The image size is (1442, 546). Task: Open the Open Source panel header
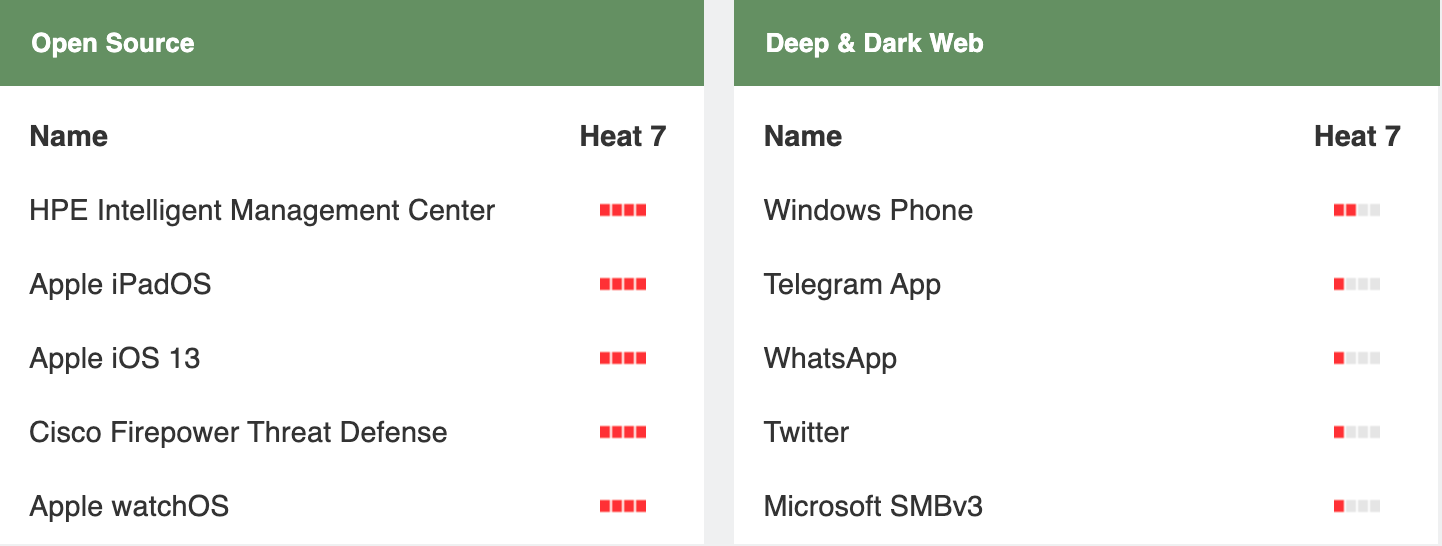[352, 43]
